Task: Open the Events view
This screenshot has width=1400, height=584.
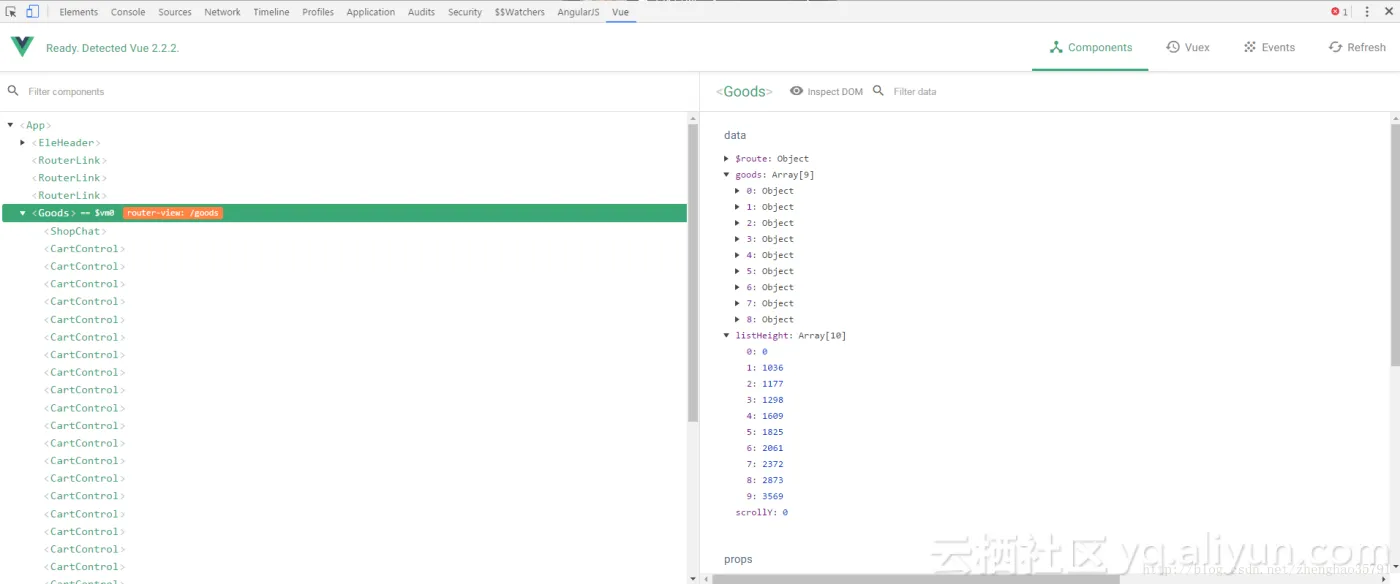Action: click(x=1269, y=47)
